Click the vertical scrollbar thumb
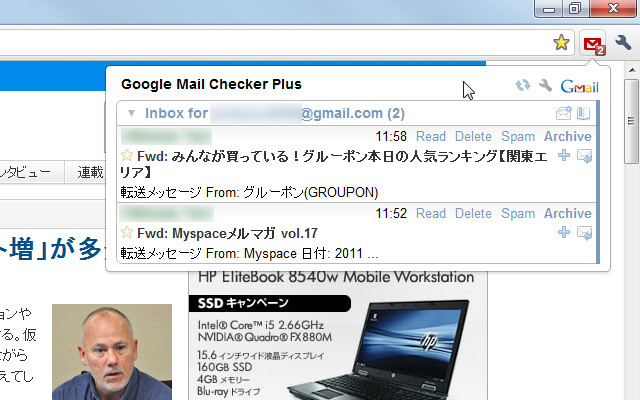The image size is (640, 400). click(632, 121)
